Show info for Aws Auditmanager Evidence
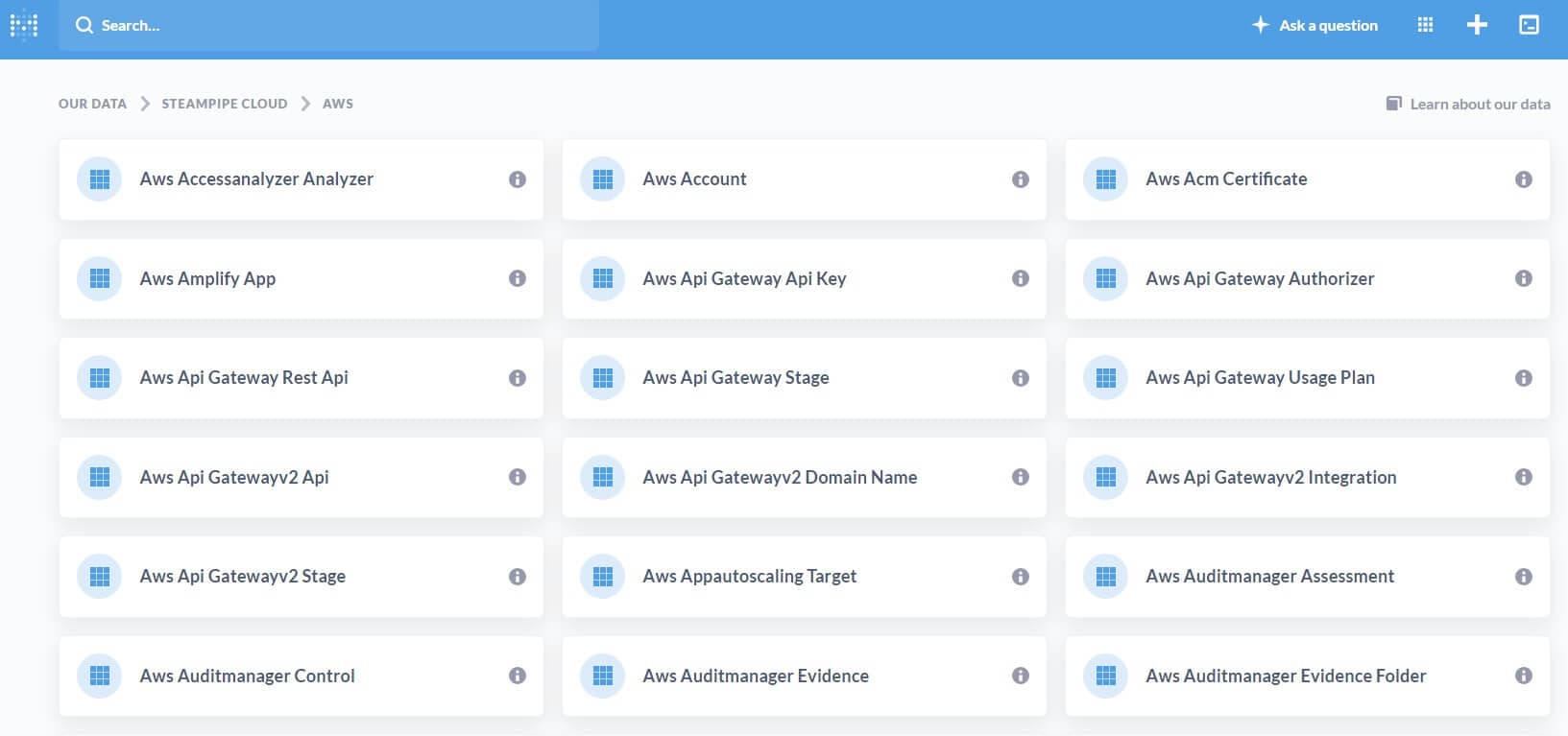 point(1021,676)
